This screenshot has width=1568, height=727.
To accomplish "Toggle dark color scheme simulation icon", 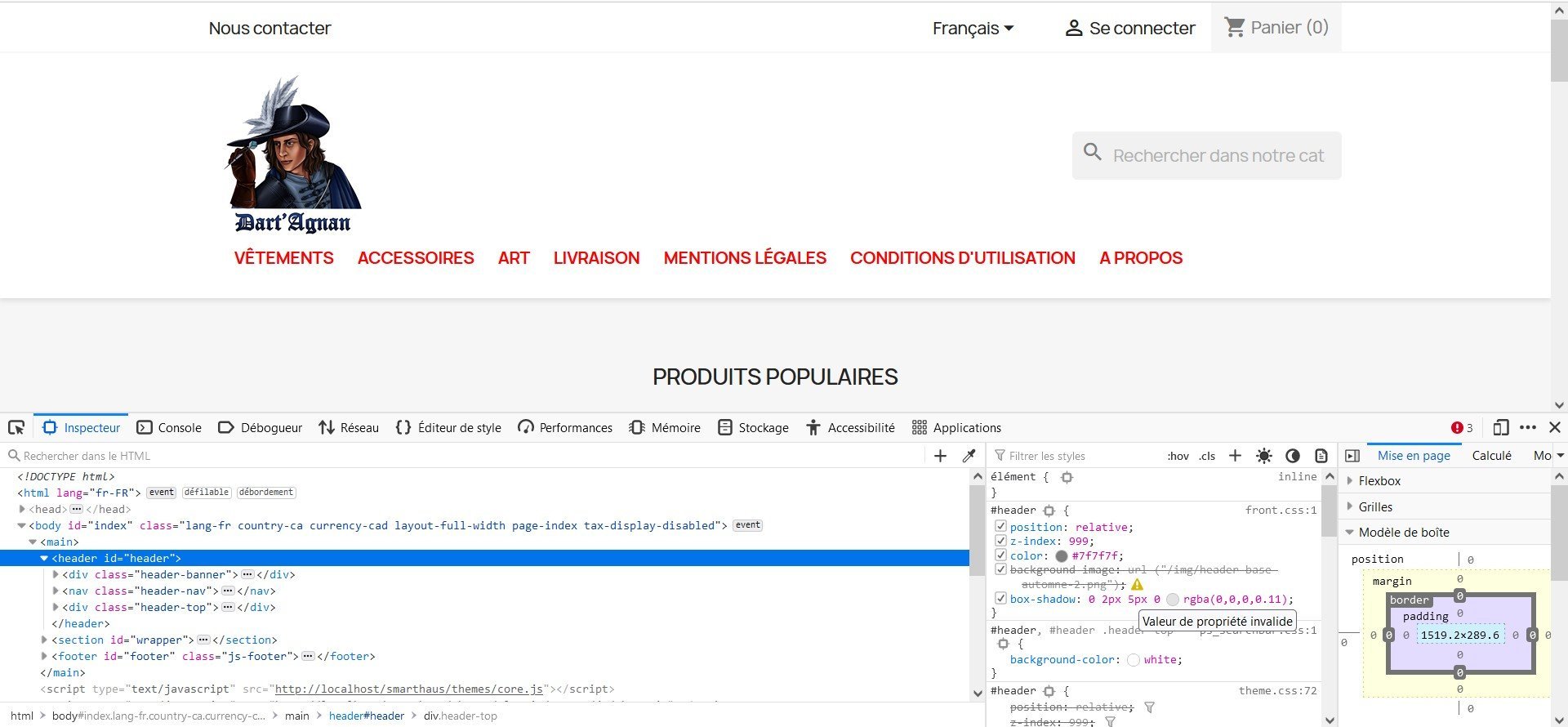I will (1292, 456).
